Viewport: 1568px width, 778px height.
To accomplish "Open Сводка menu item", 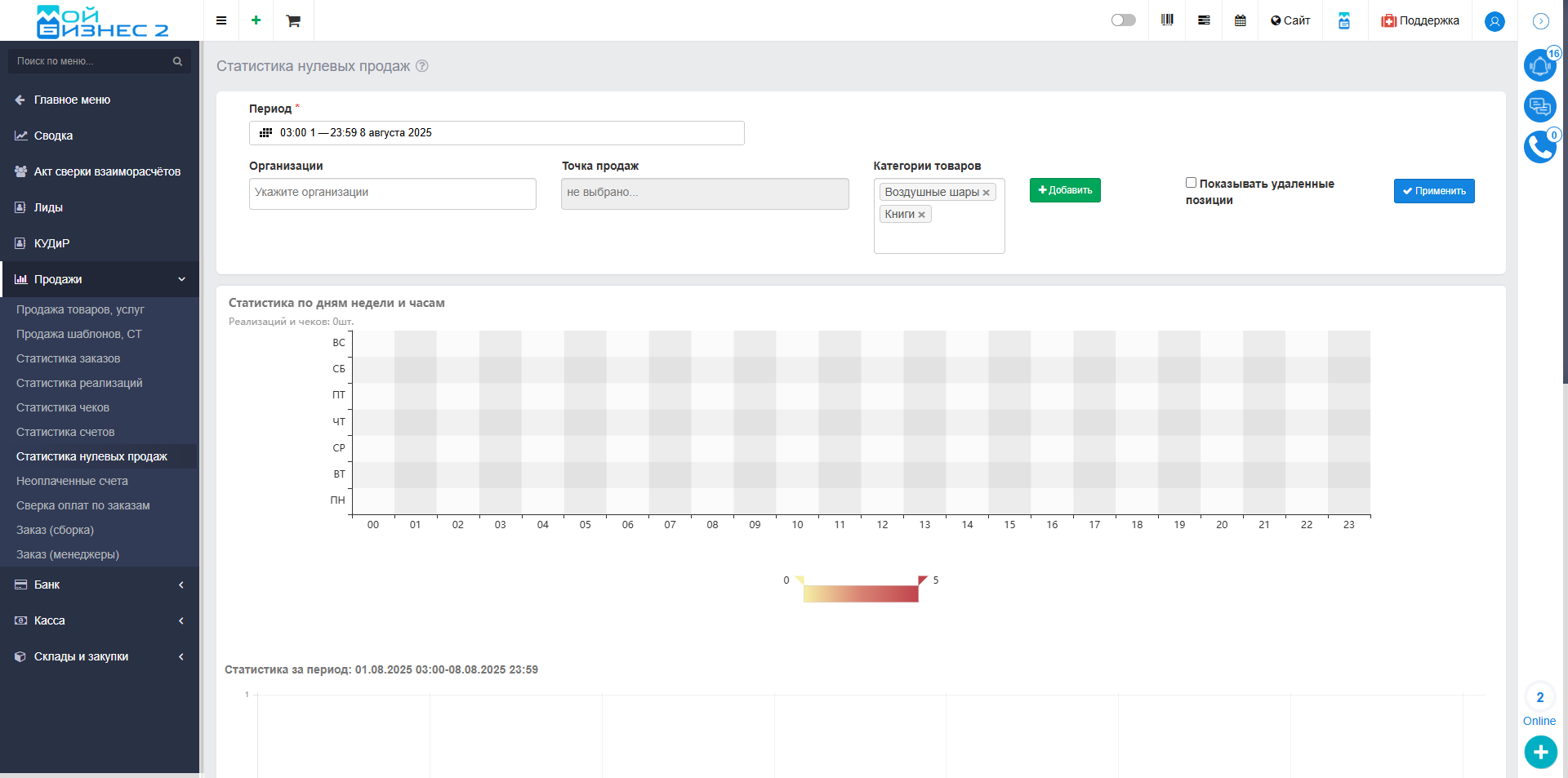I will click(100, 136).
